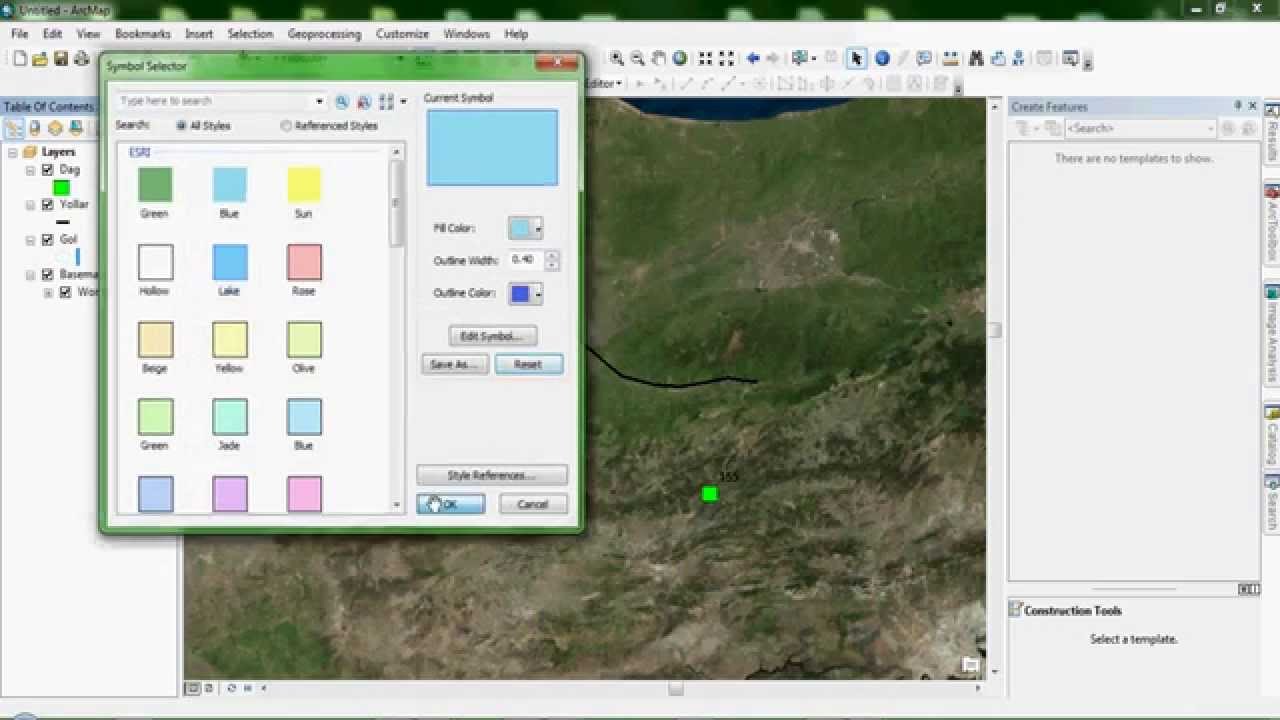Open the File menu
Image resolution: width=1280 pixels, height=720 pixels.
(x=20, y=34)
